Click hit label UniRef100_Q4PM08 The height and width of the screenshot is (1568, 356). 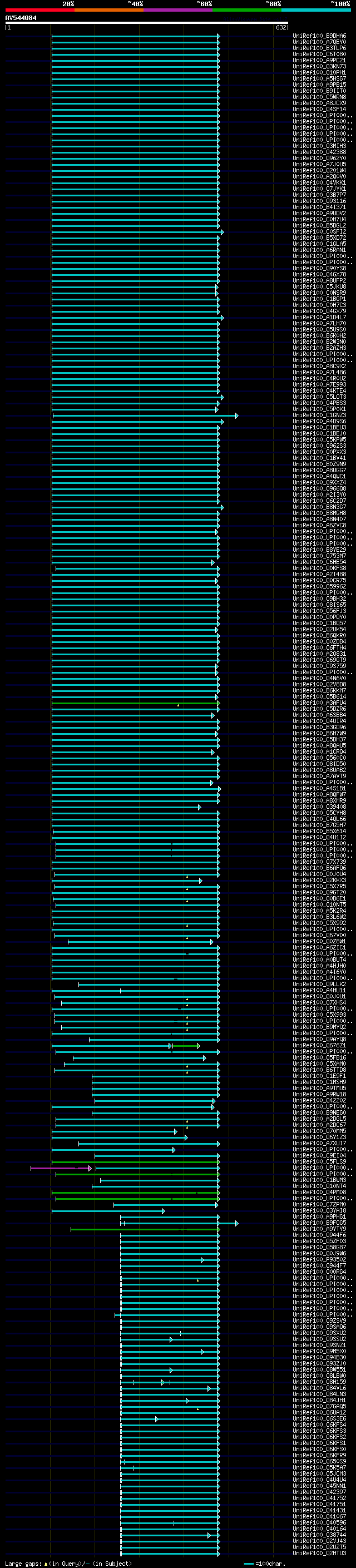point(319,1193)
